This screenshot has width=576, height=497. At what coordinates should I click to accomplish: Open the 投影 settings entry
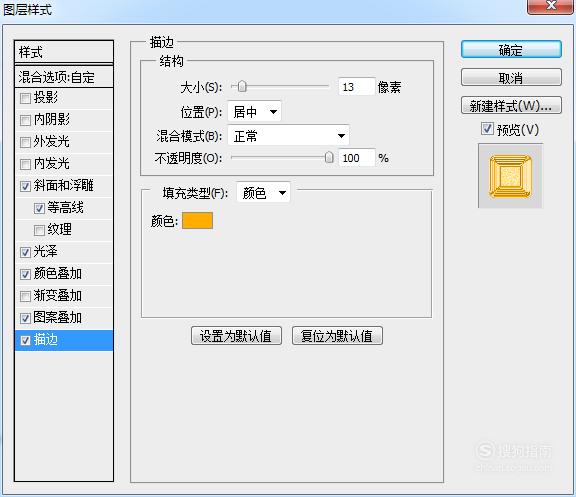(x=46, y=97)
